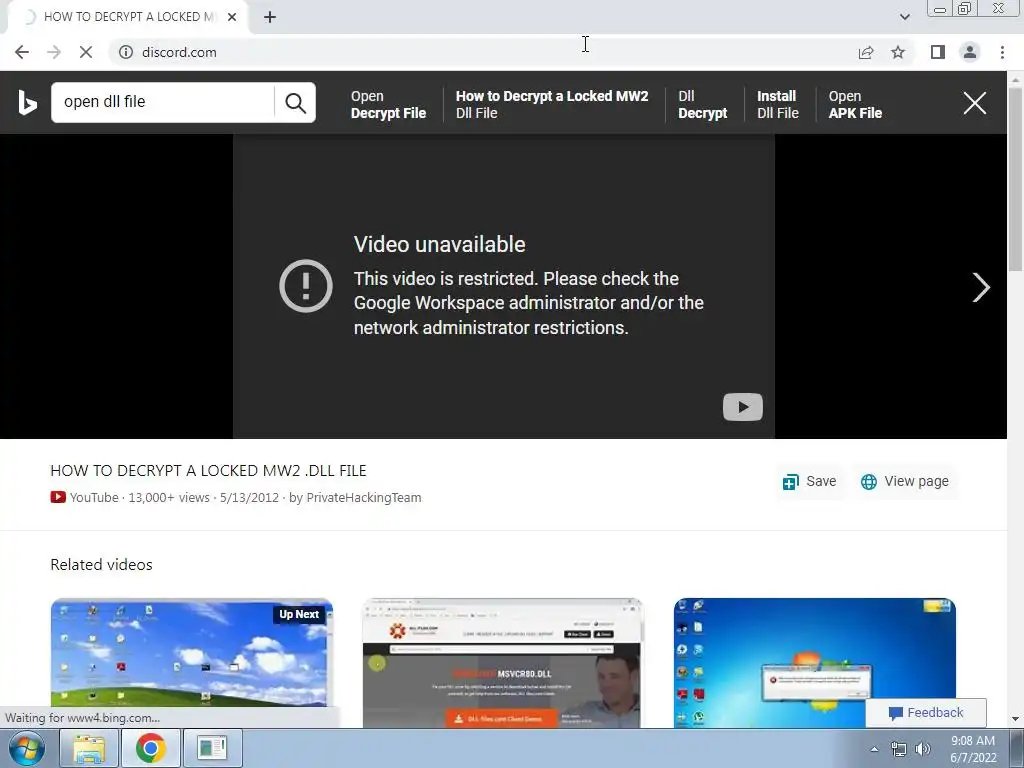This screenshot has width=1024, height=768.
Task: Open the Chrome profile avatar
Action: (x=970, y=52)
